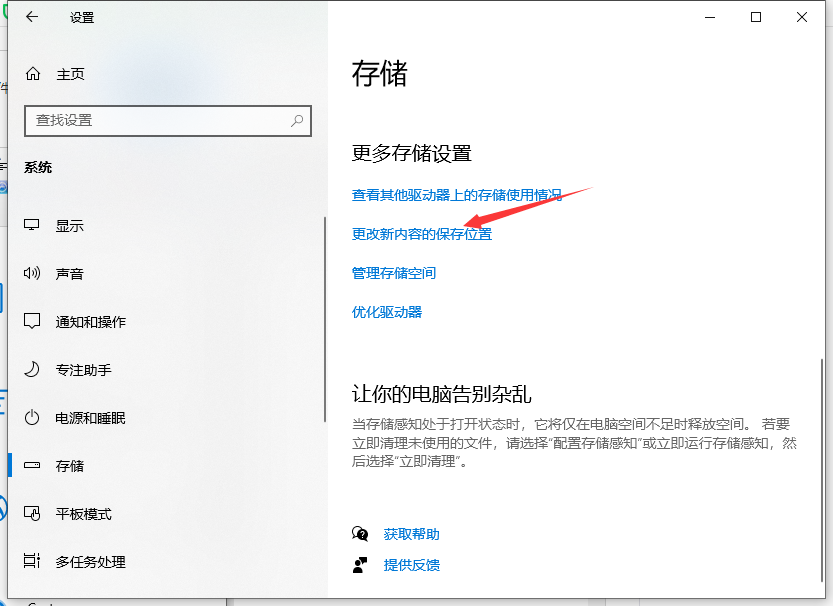Open 专注助手 settings page
This screenshot has height=606, width=833.
(x=83, y=370)
